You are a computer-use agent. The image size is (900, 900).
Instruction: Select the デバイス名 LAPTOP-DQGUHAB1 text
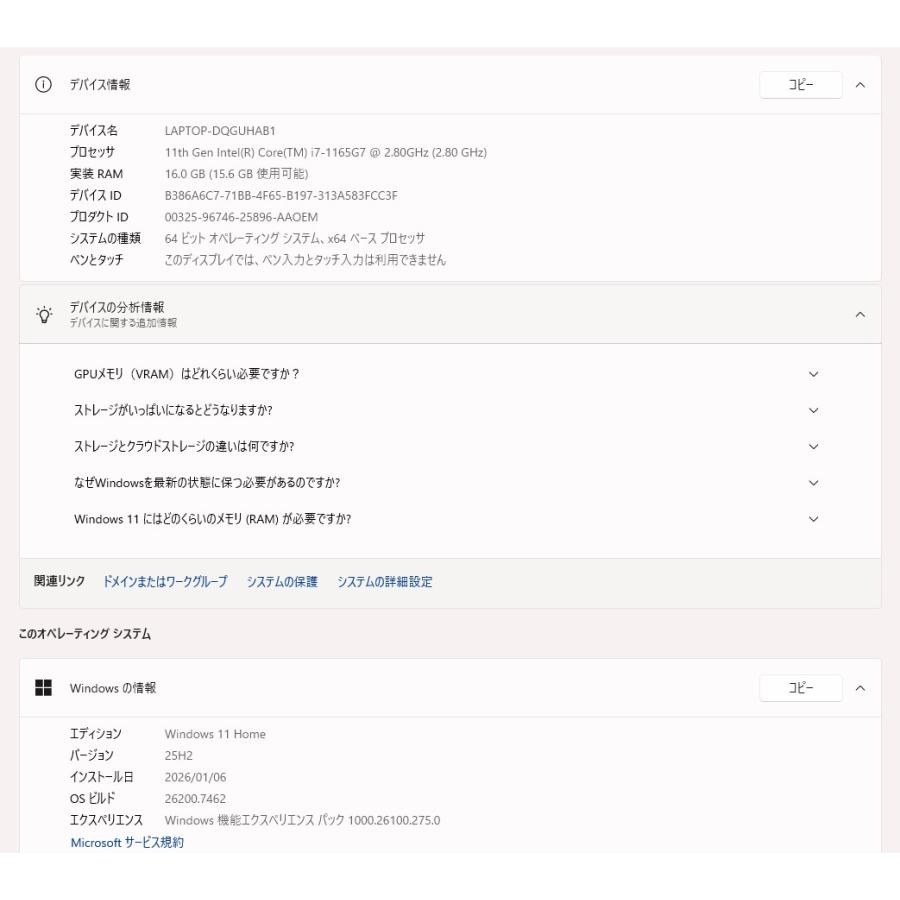(x=220, y=131)
